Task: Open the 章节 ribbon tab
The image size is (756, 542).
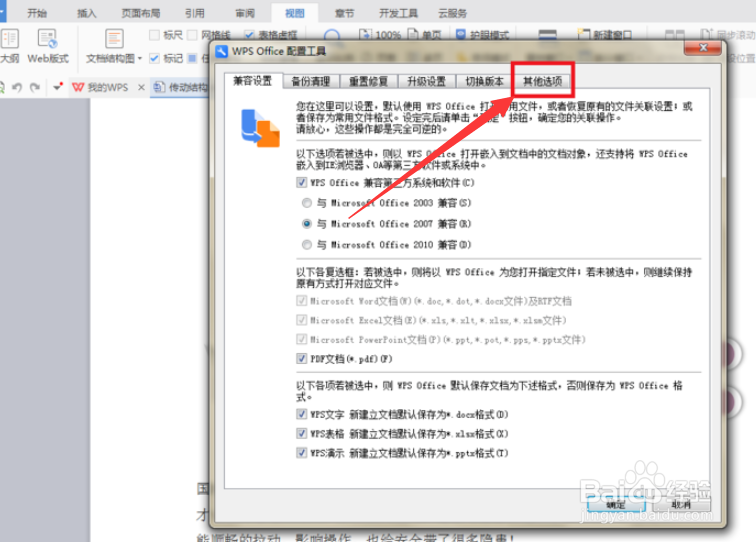Action: coord(344,13)
